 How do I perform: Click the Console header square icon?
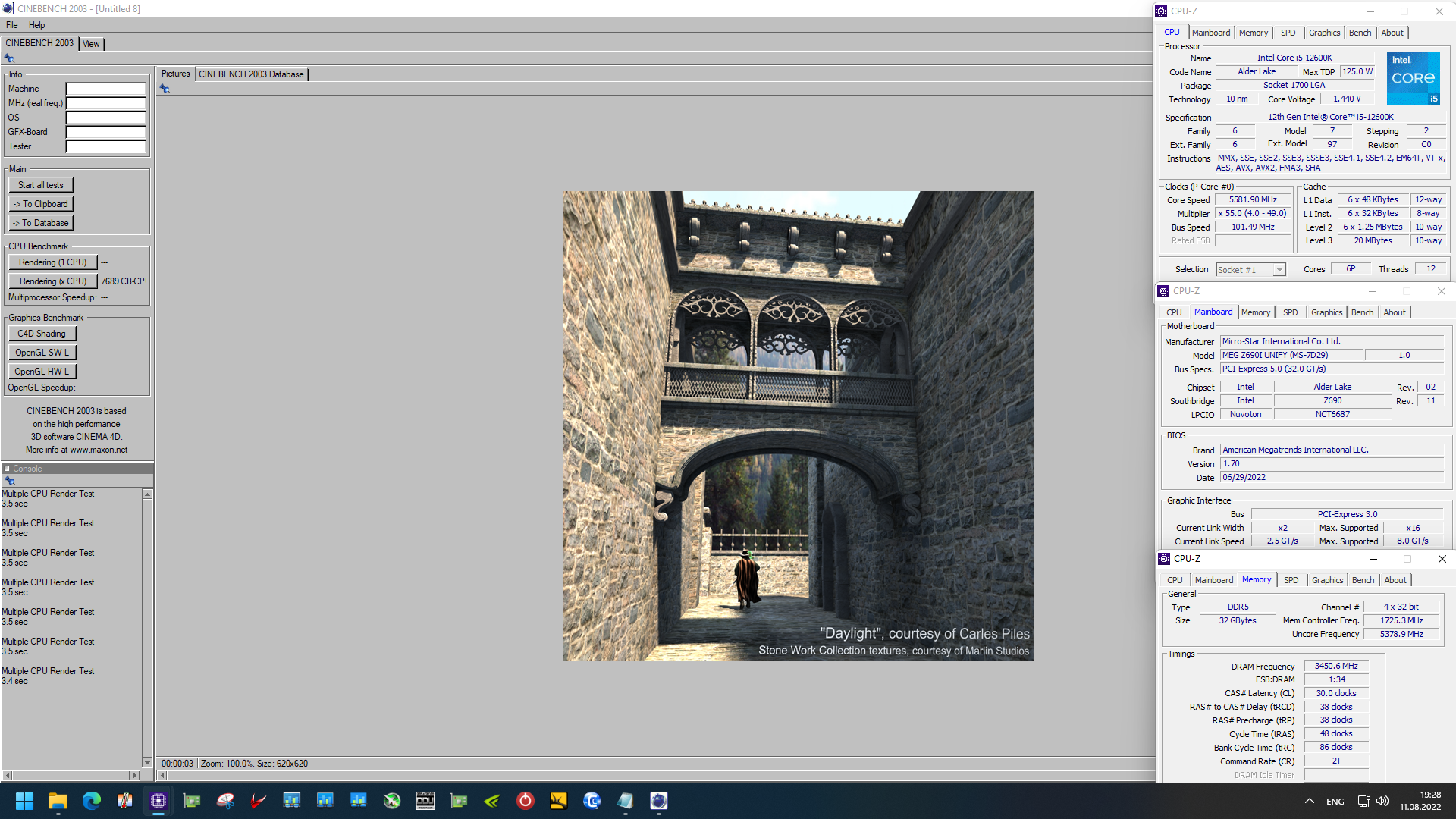point(7,469)
